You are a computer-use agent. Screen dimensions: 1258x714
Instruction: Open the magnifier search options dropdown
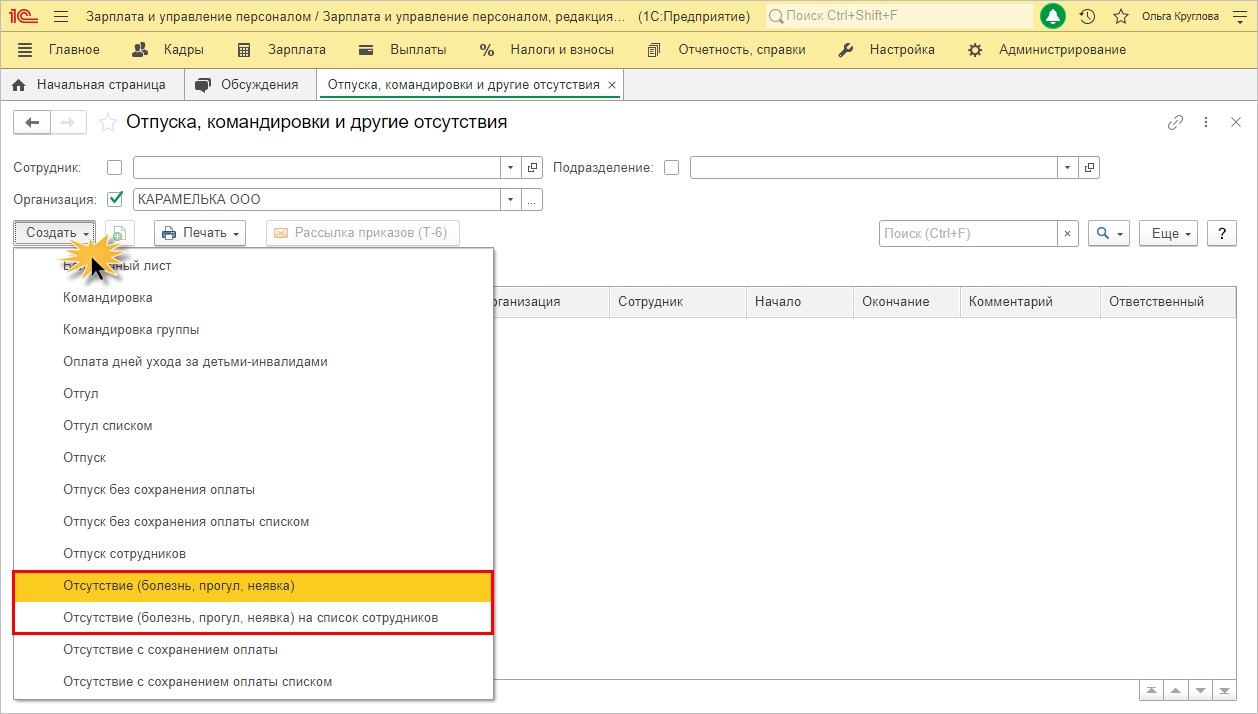point(1108,233)
